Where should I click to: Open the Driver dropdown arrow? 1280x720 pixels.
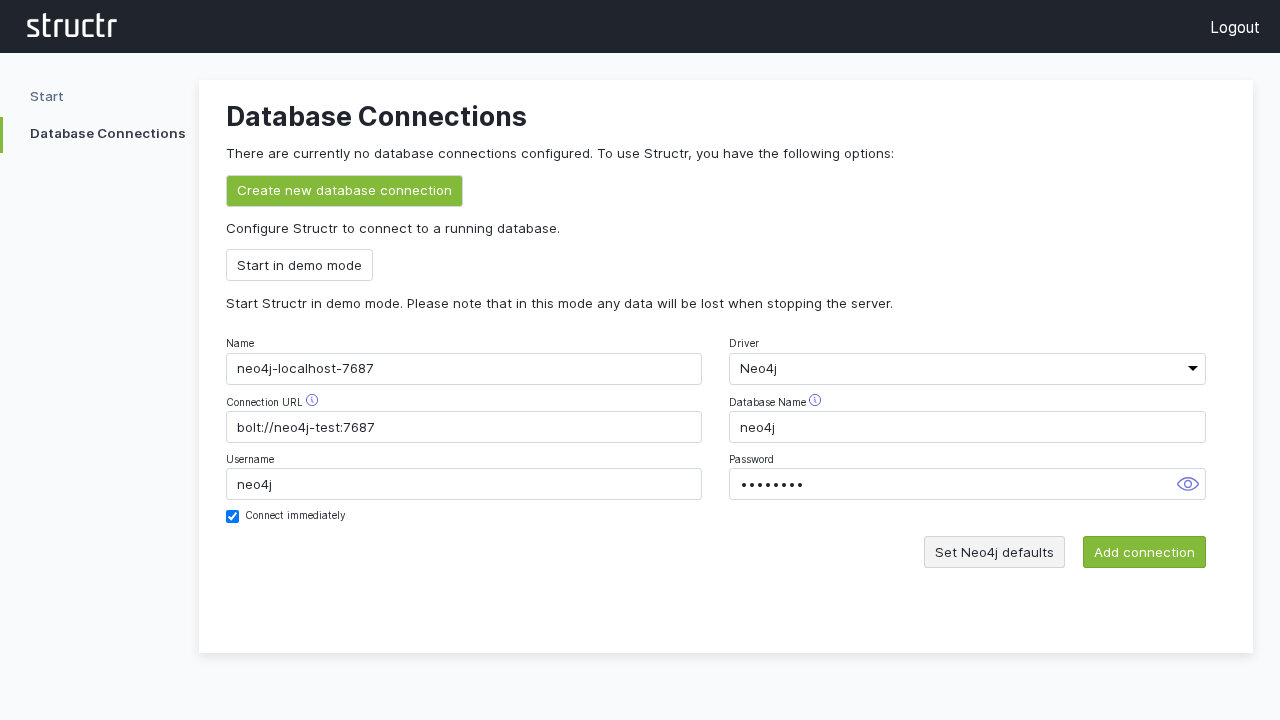1192,368
